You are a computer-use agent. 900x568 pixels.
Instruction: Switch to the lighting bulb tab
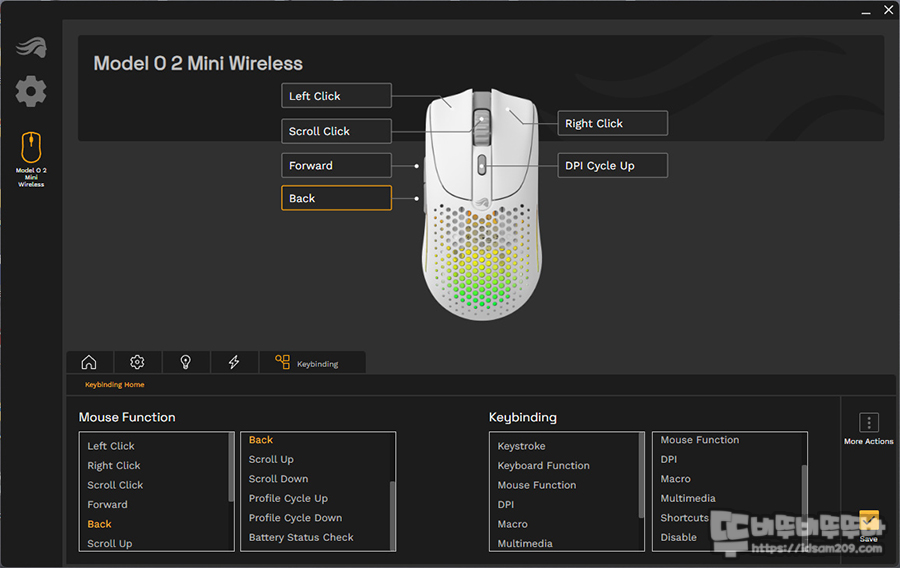click(185, 362)
